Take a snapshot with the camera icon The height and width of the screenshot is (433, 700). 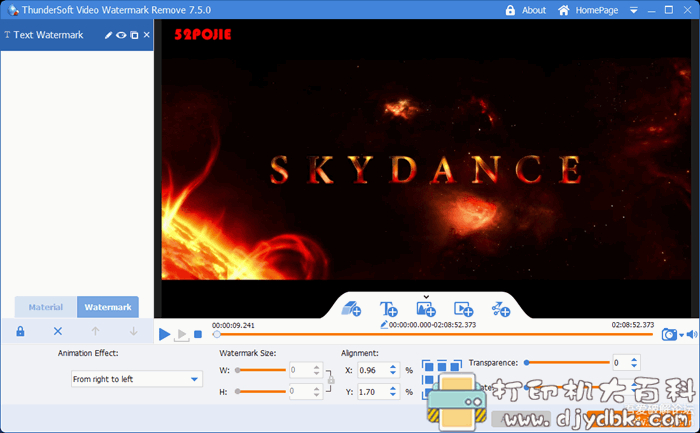click(x=669, y=334)
